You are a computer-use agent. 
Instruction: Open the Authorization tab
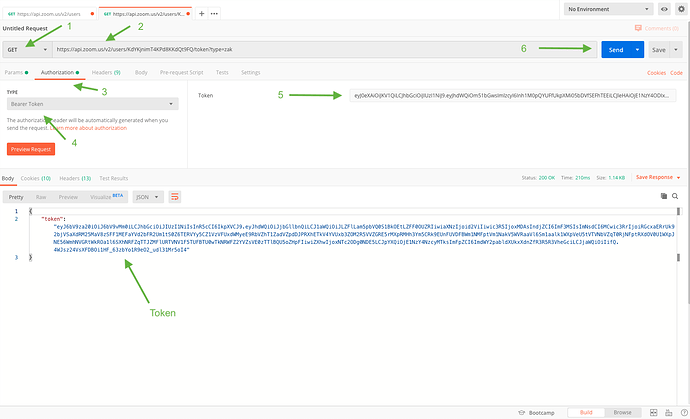point(60,72)
